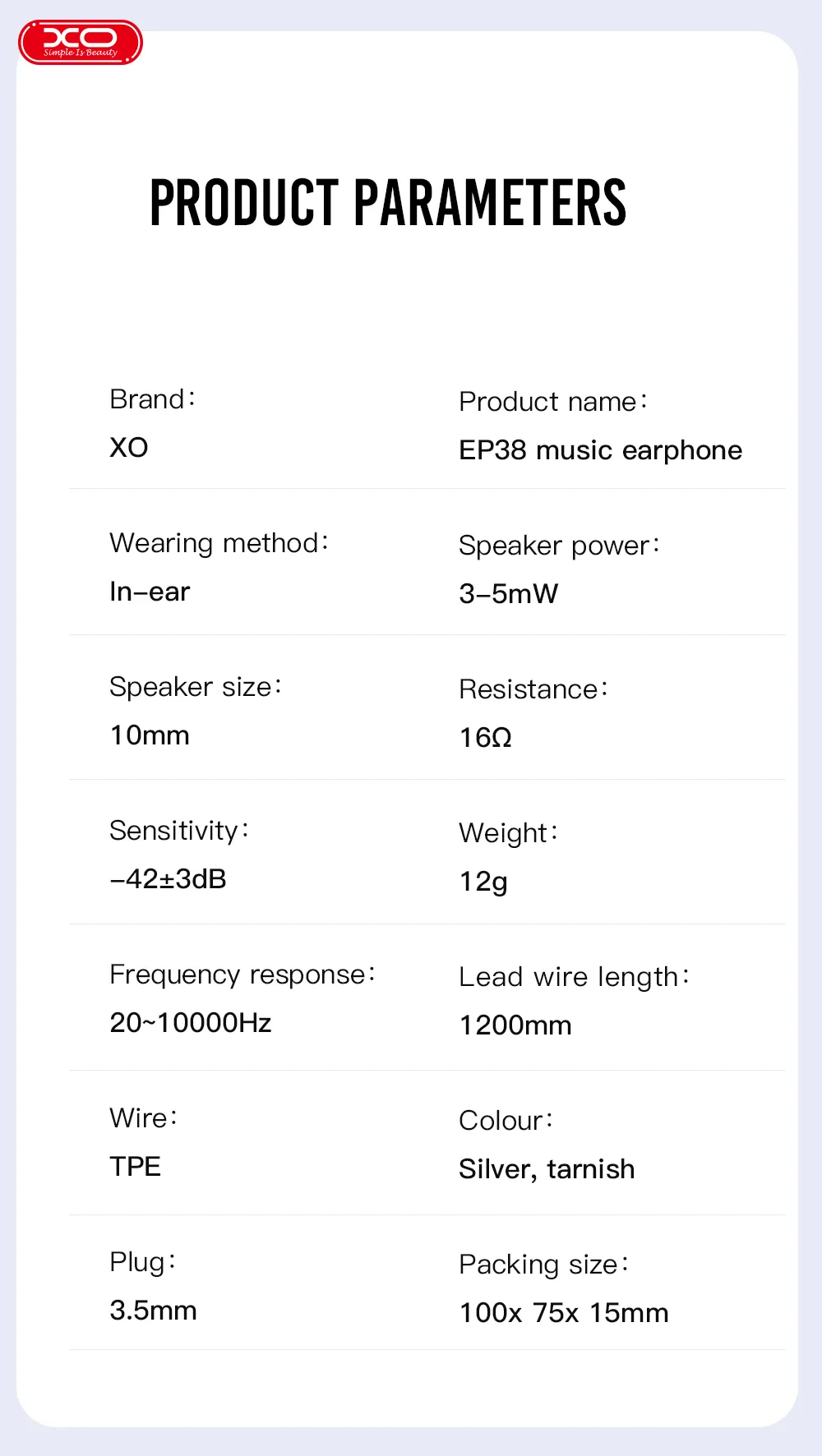Image resolution: width=822 pixels, height=1456 pixels.
Task: Click the PRODUCT PARAMETERS heading
Action: tap(387, 203)
